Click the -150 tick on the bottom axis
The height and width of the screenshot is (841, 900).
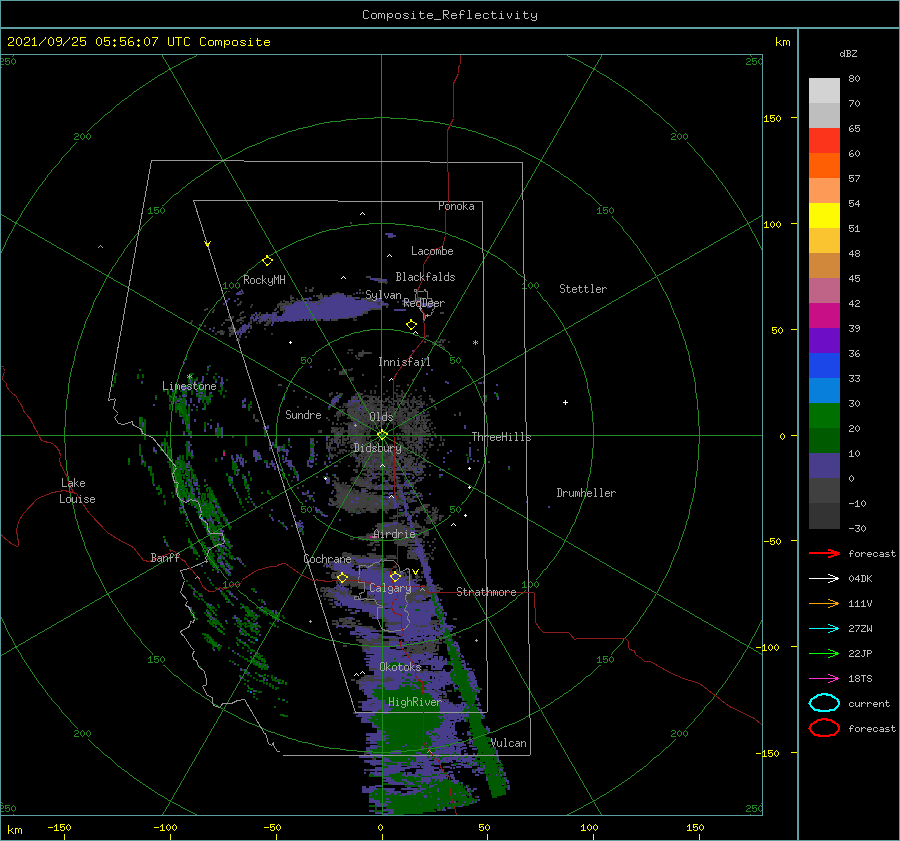[x=59, y=827]
